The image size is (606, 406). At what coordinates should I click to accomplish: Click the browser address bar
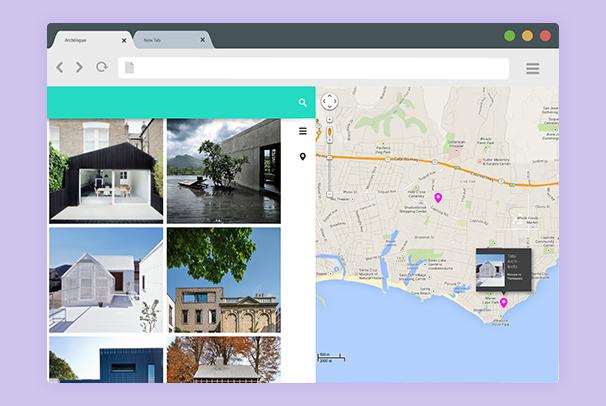(x=312, y=68)
